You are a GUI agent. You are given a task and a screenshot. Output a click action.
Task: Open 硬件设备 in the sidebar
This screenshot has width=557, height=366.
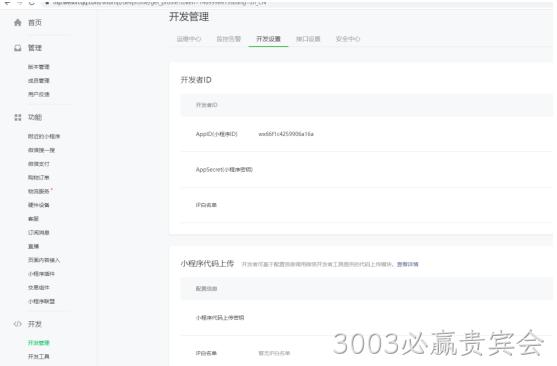tap(39, 205)
